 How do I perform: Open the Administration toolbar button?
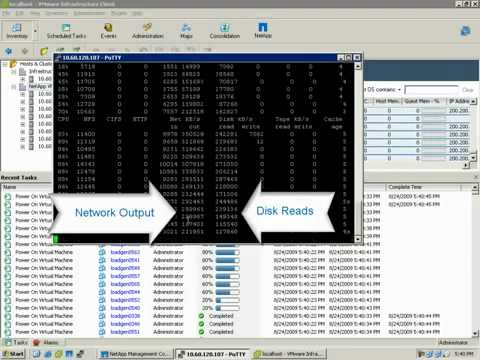point(147,31)
